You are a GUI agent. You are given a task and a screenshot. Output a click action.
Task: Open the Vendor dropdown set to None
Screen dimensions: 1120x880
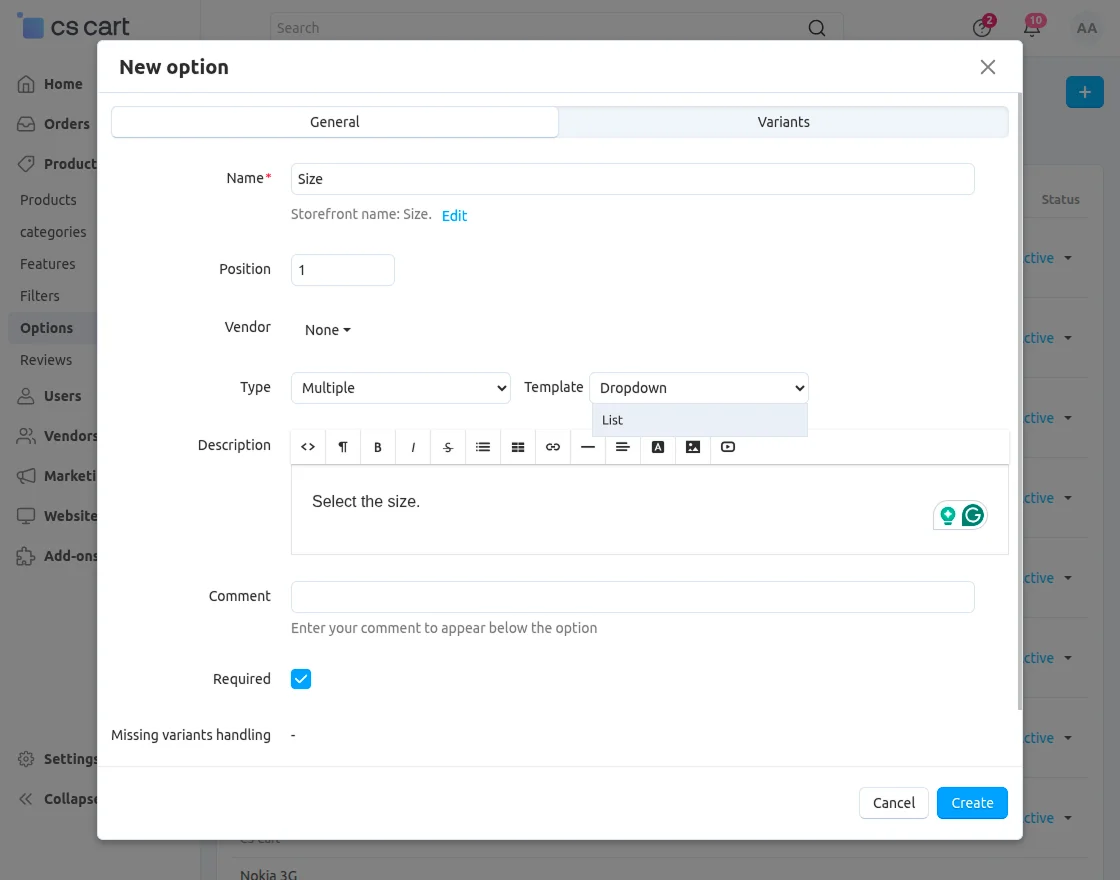click(x=326, y=329)
